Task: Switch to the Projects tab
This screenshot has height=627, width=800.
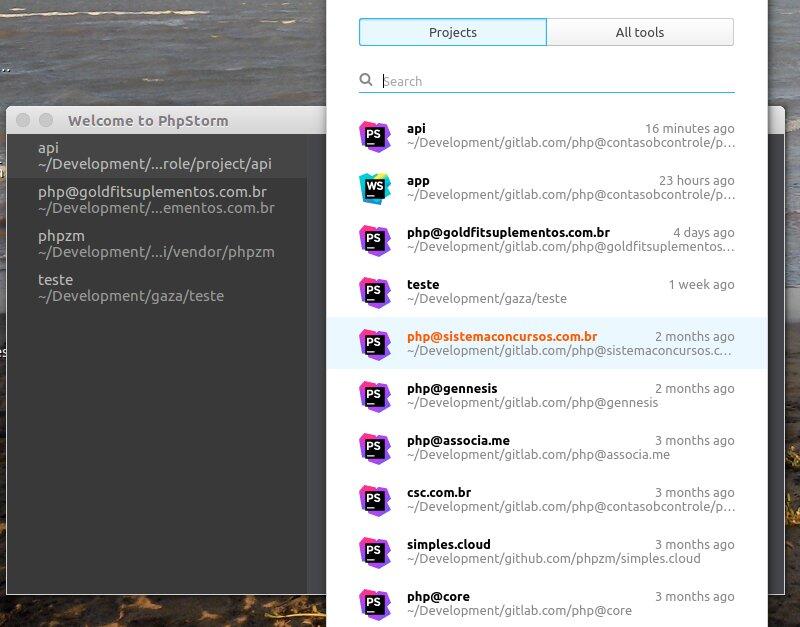Action: pos(452,32)
